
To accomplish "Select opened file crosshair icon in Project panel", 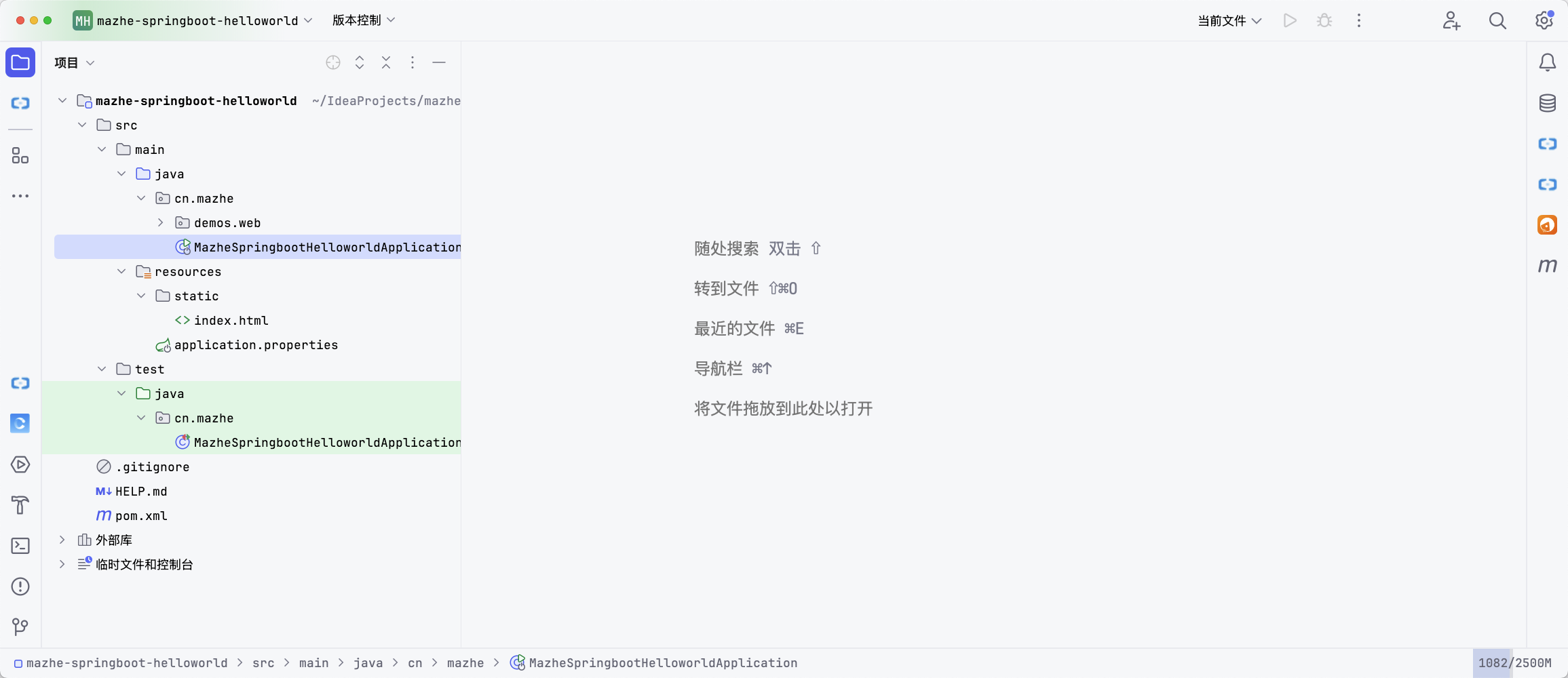I will click(x=333, y=62).
